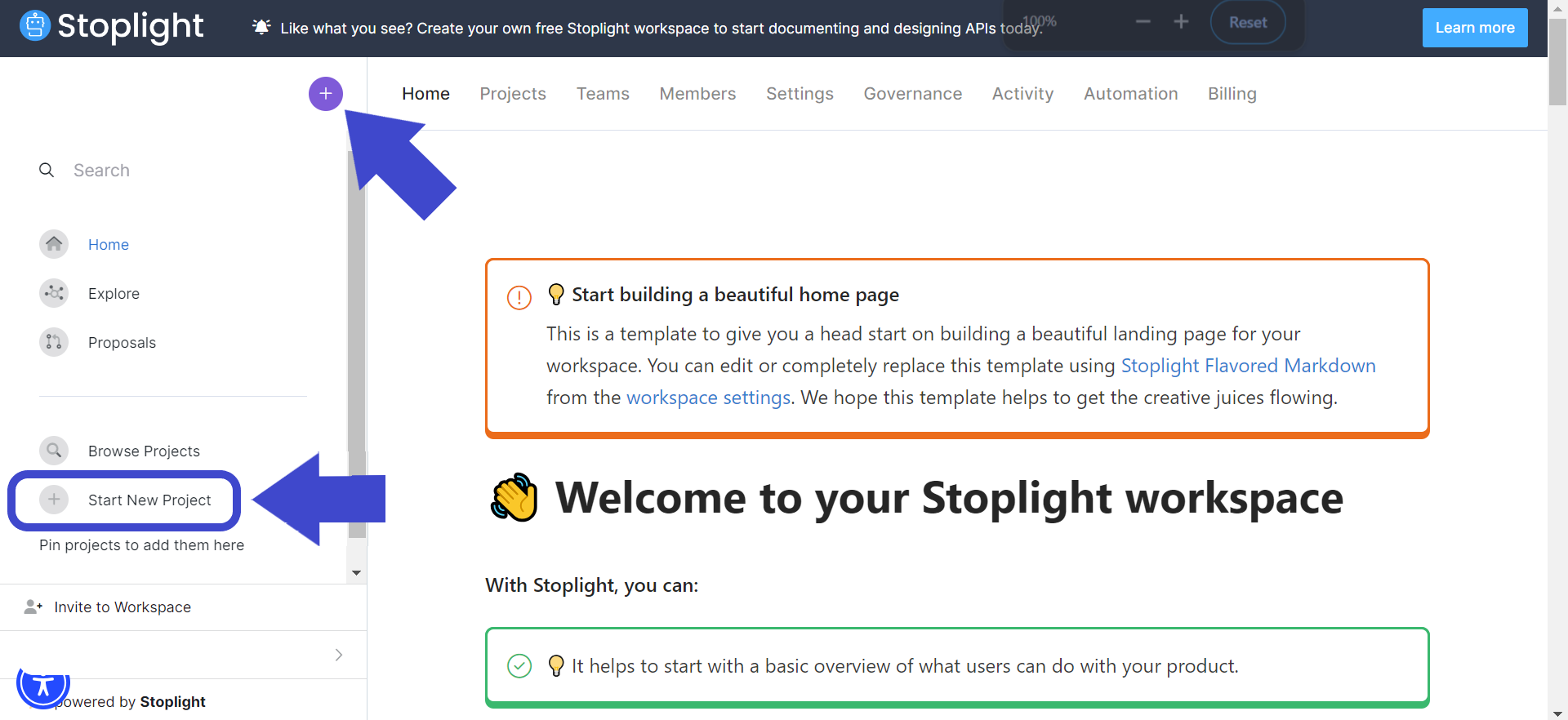1568x720 pixels.
Task: Click the Stoplight logo icon
Action: coord(35,26)
